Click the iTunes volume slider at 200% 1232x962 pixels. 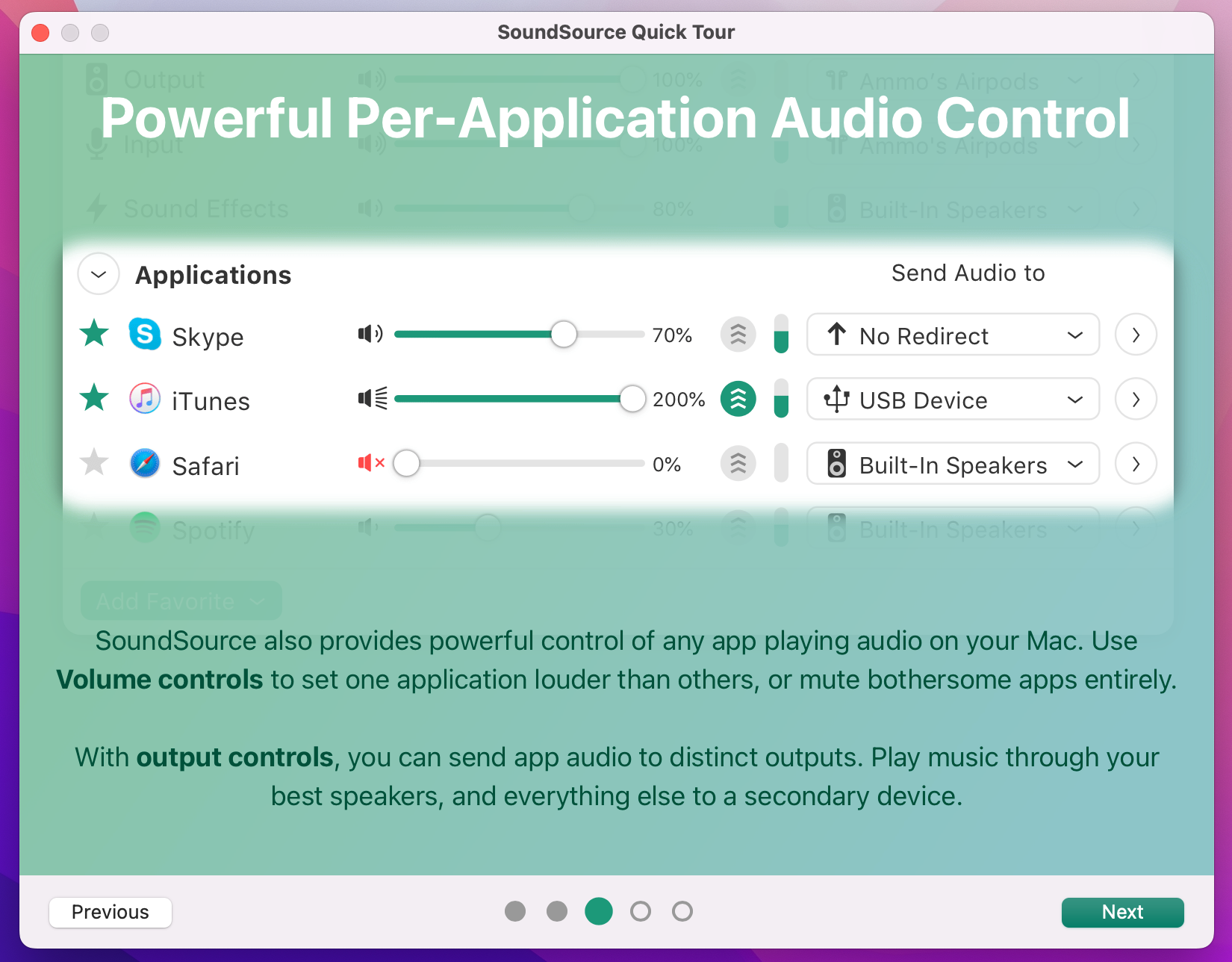click(x=519, y=399)
